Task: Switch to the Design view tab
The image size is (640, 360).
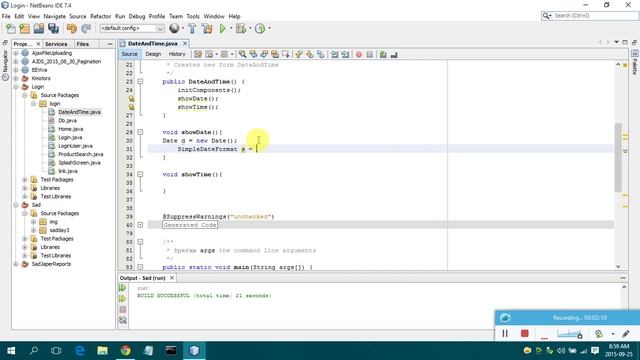Action: pos(153,54)
